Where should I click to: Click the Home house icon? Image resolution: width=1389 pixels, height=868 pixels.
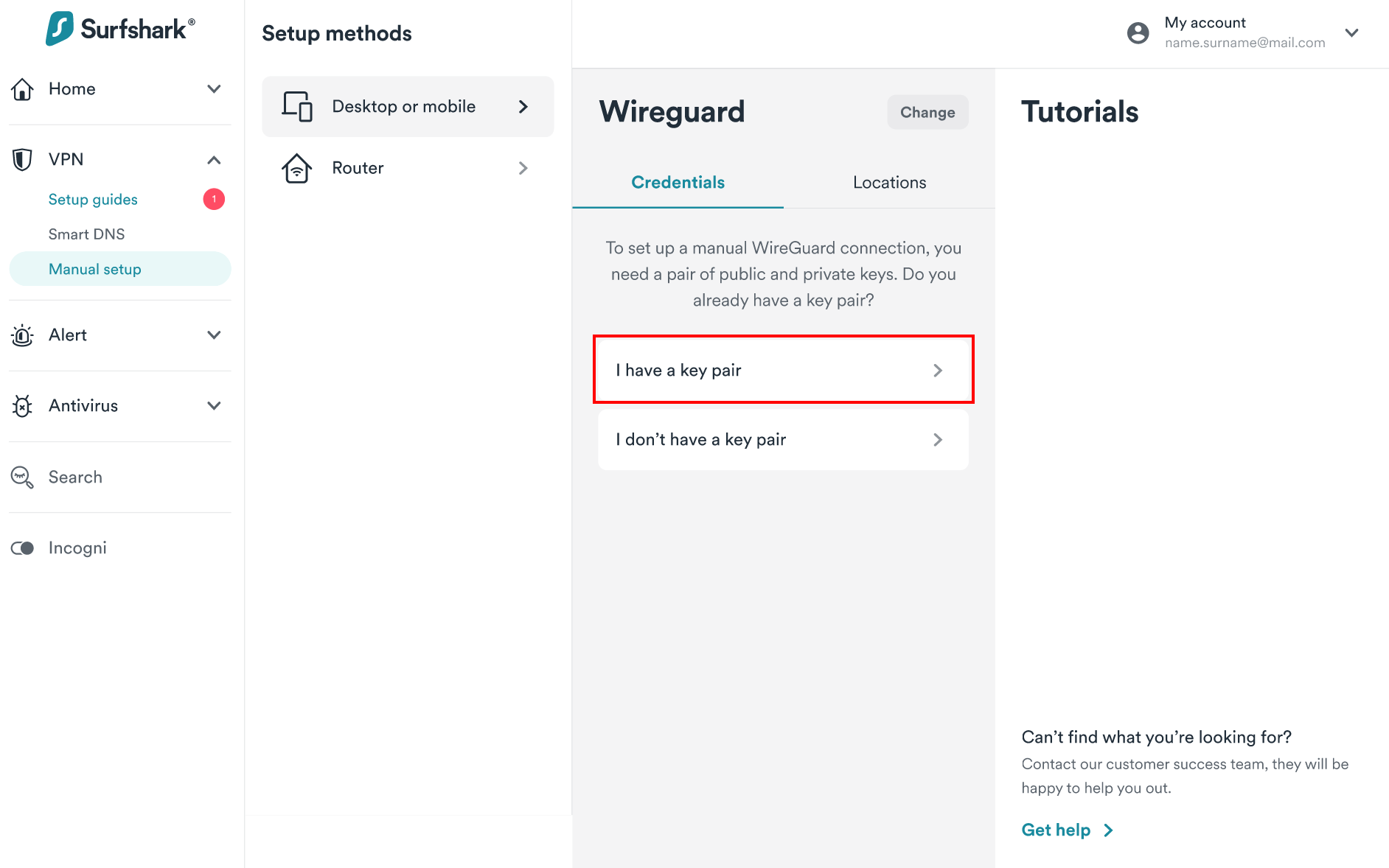pyautogui.click(x=22, y=89)
